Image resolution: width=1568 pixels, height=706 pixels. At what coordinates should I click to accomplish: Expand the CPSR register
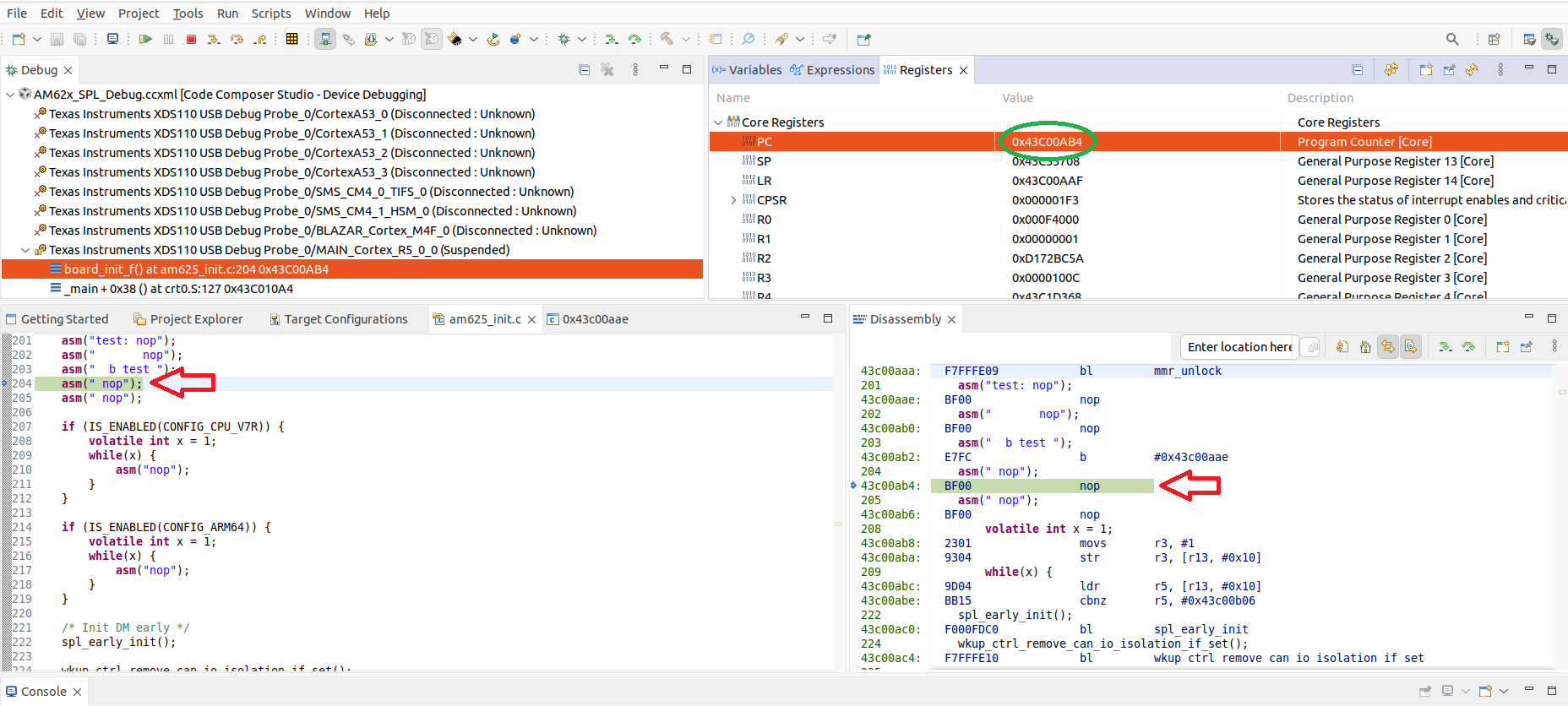pyautogui.click(x=733, y=200)
